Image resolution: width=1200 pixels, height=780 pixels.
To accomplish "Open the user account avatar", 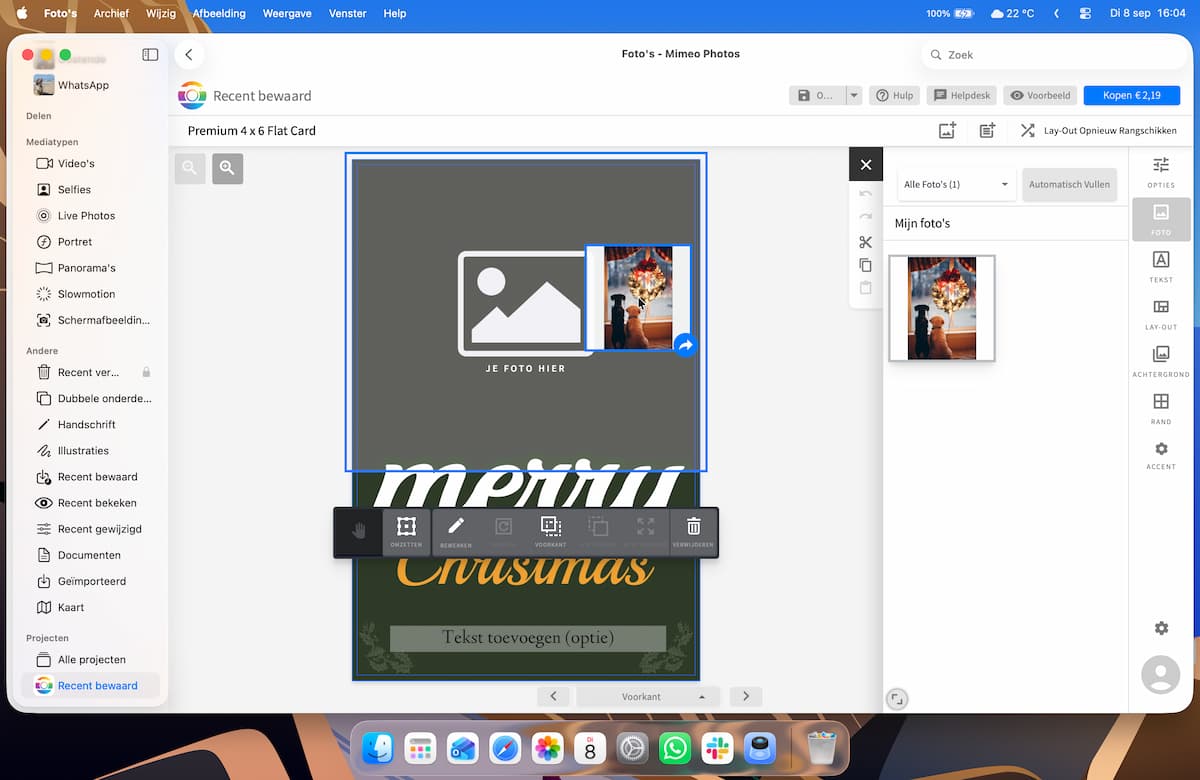I will click(1161, 674).
